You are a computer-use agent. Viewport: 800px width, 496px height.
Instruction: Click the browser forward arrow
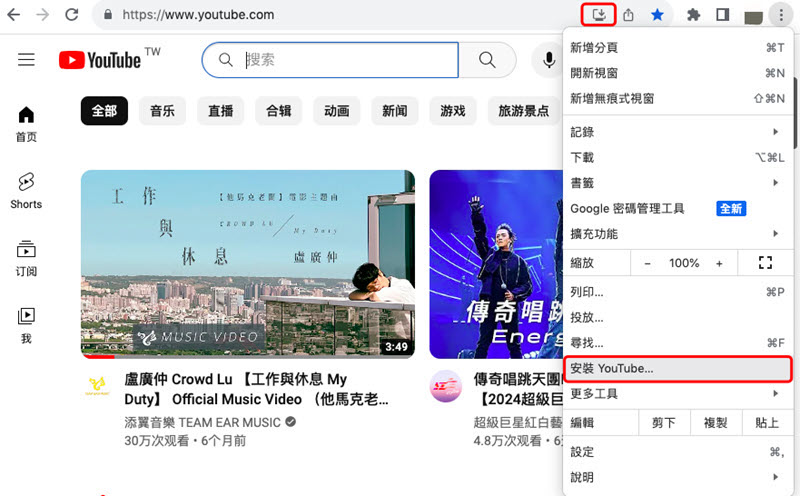point(43,14)
